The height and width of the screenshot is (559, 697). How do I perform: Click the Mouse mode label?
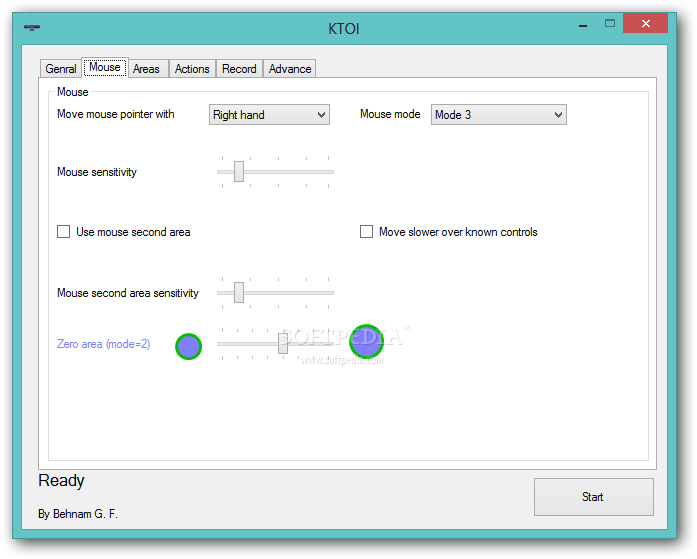pyautogui.click(x=390, y=114)
